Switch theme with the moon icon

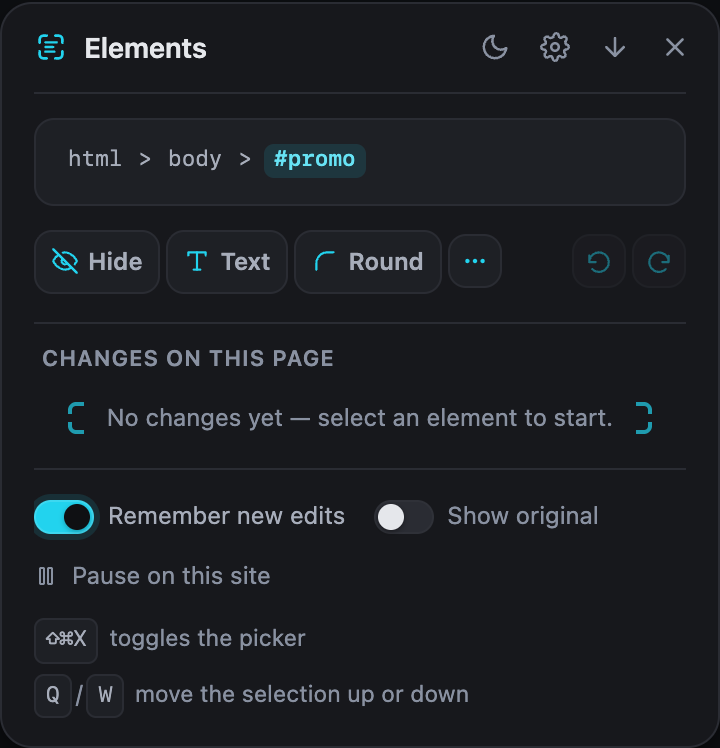click(495, 47)
